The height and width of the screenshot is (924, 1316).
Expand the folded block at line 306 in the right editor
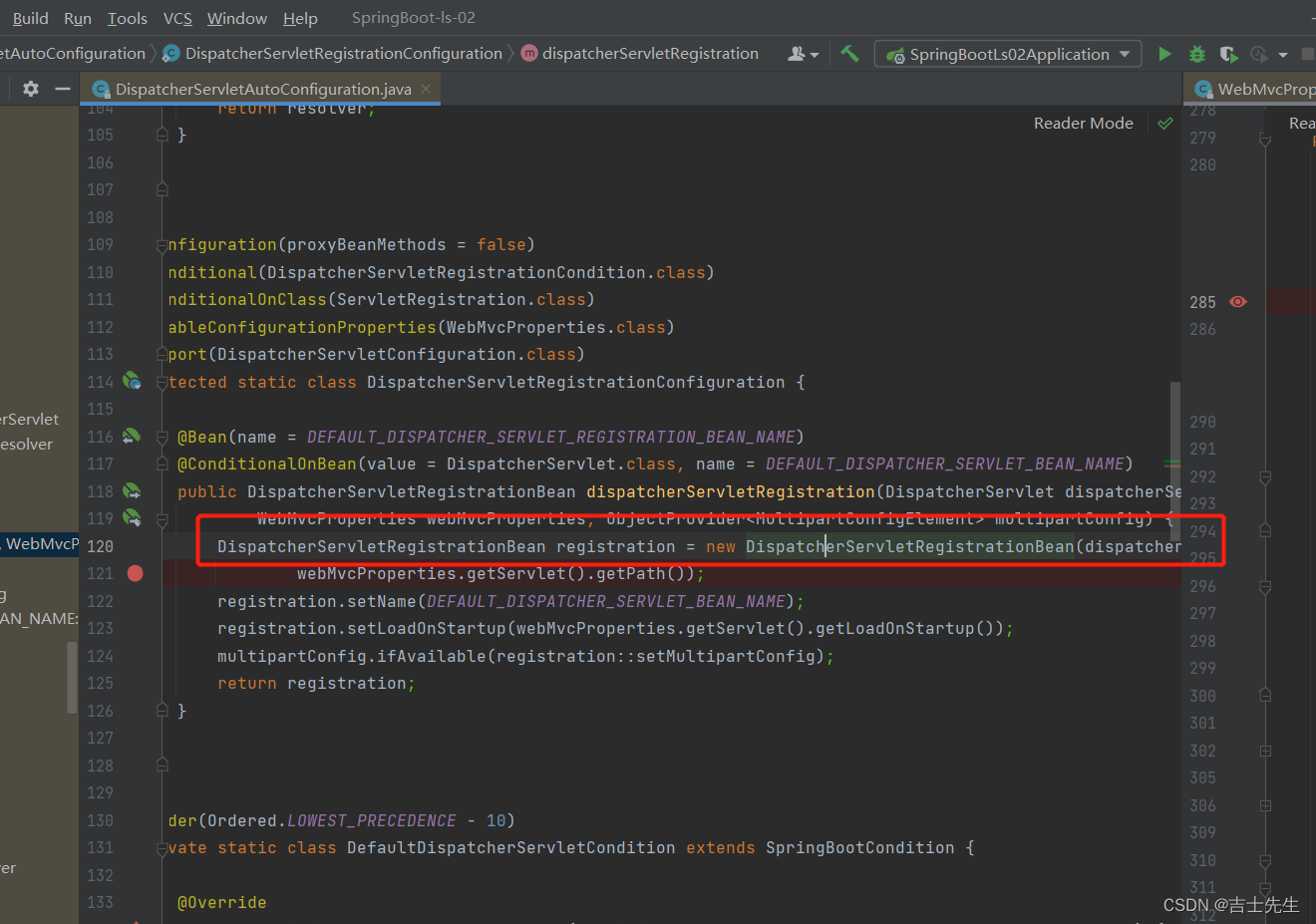(x=1265, y=805)
